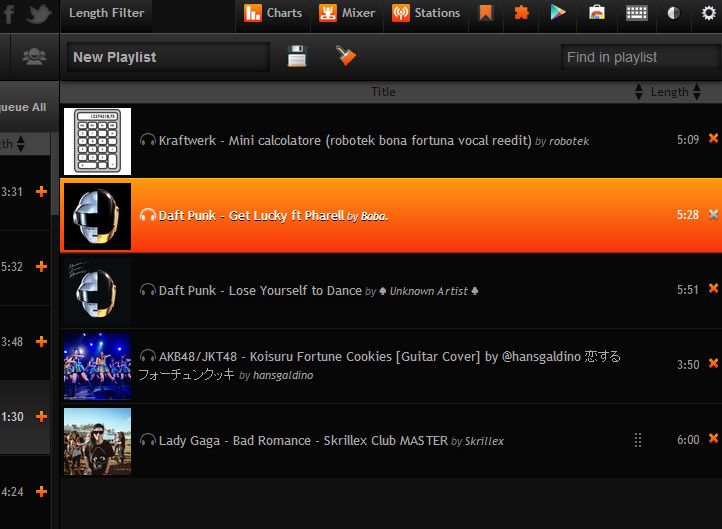This screenshot has width=722, height=529.
Task: Select the Lady Gaga Skrillex thumbnail
Action: pyautogui.click(x=97, y=442)
